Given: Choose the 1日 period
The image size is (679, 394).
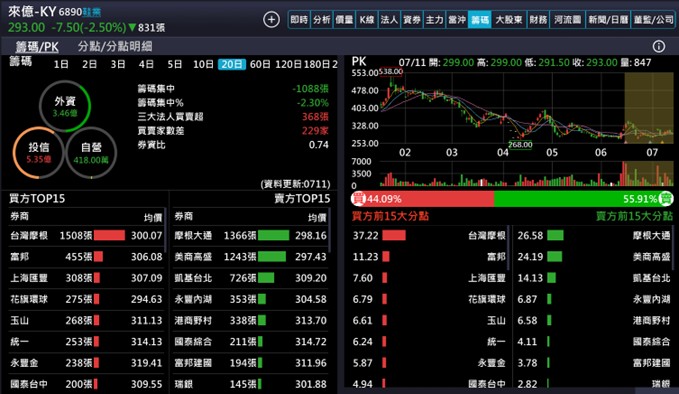Looking at the screenshot, I should tap(61, 65).
